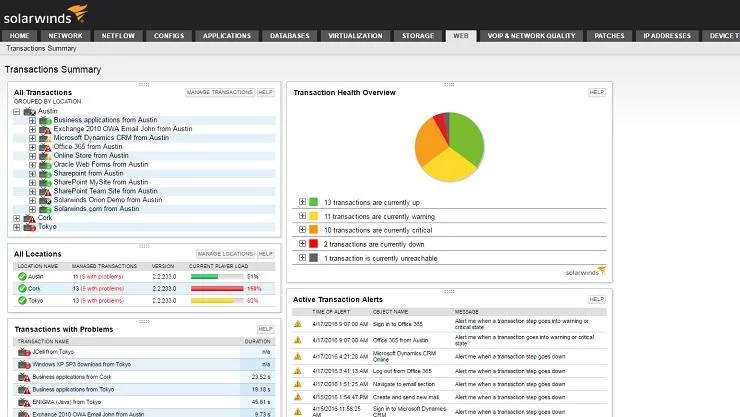Switch to the NETWORK tab

point(65,36)
